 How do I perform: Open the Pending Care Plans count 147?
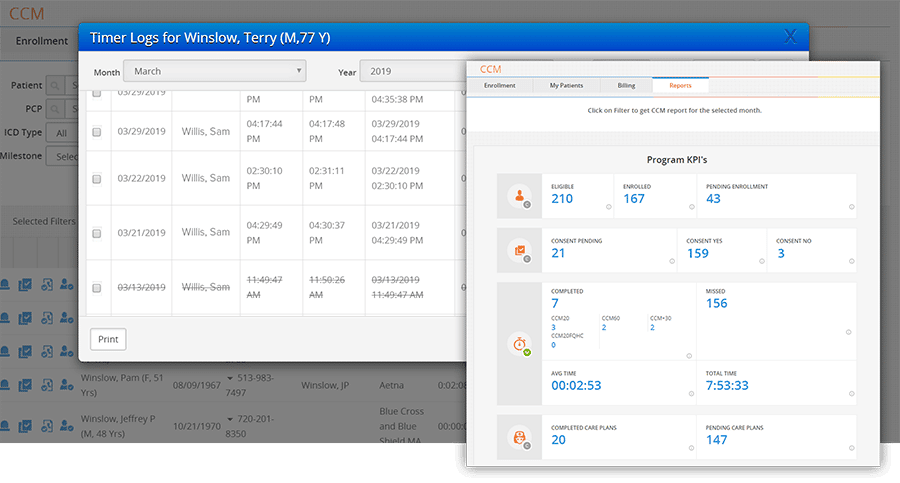(x=716, y=440)
